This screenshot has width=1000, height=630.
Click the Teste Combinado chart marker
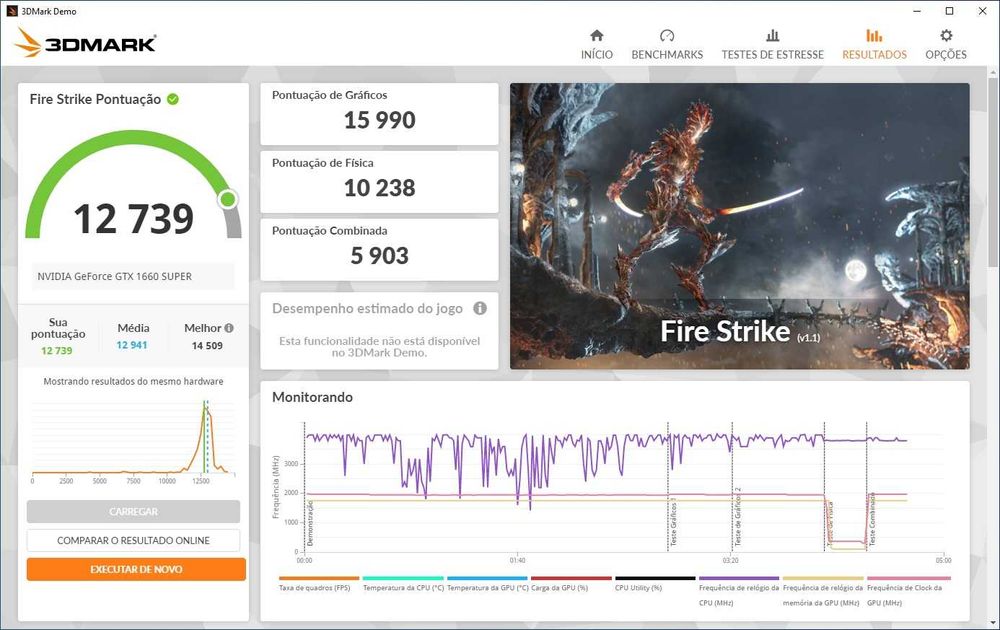(x=872, y=519)
